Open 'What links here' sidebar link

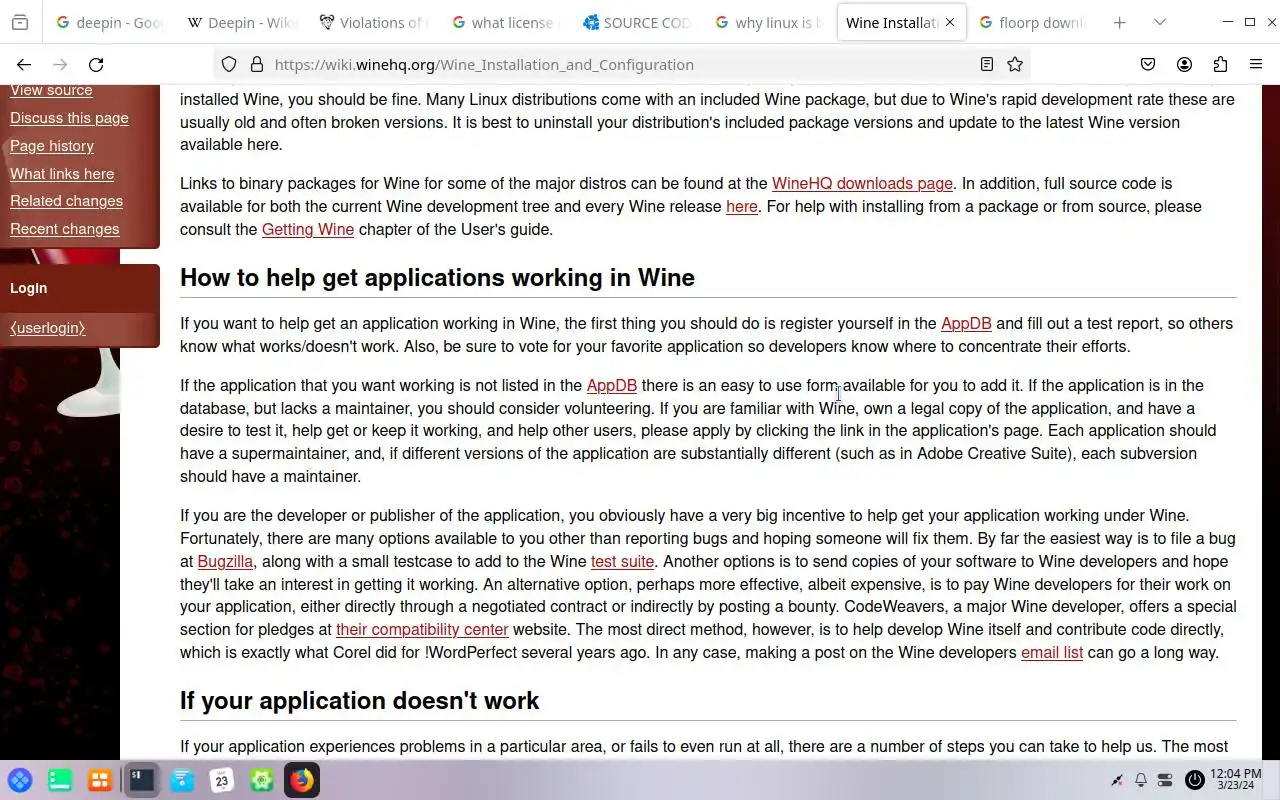pos(62,174)
